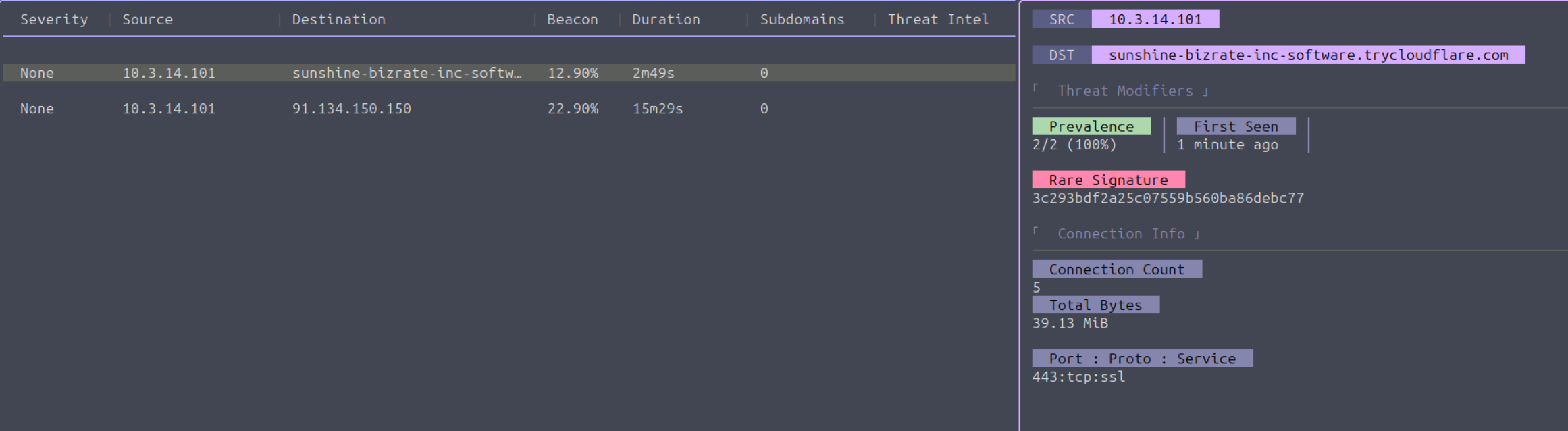Select the 91.134.150.150 destination row
This screenshot has width=1568, height=431.
351,109
